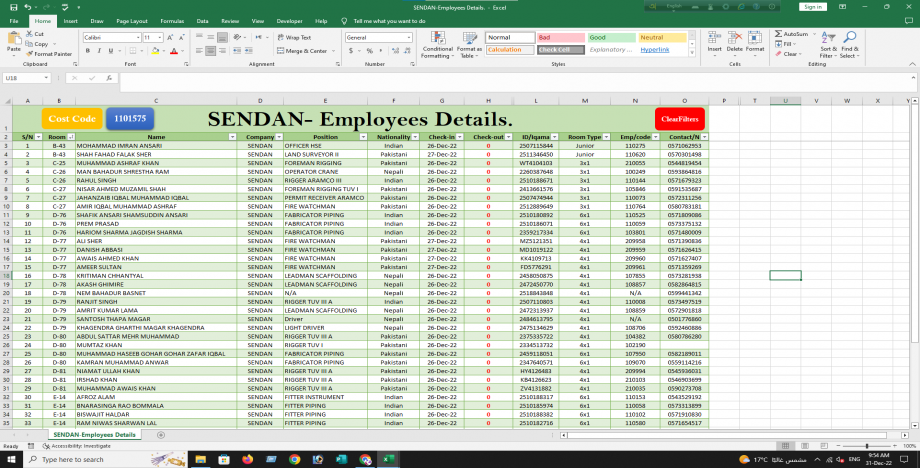920x468 pixels.
Task: Toggle italic formatting
Action: pos(99,50)
